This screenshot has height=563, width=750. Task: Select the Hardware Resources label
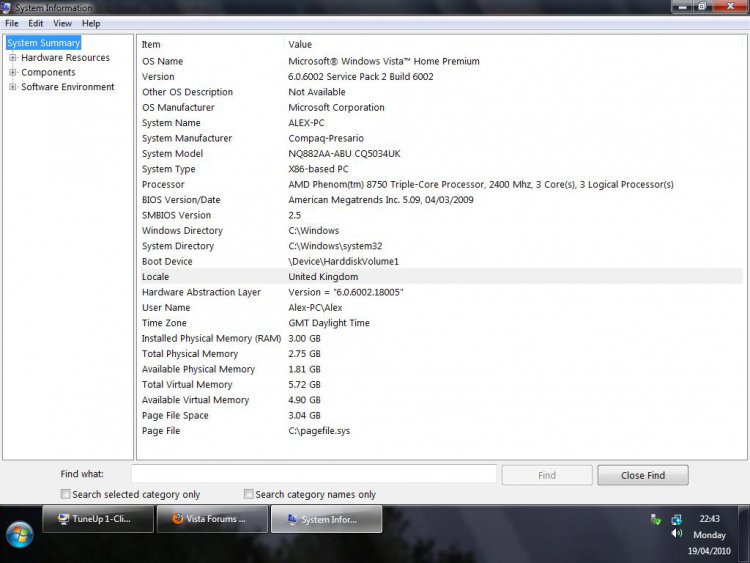click(66, 57)
